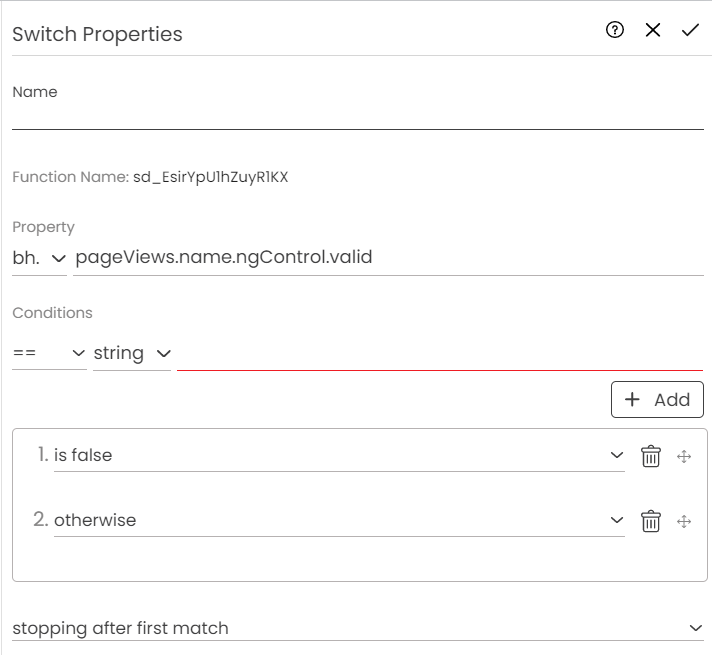Close the Switch Properties panel
Screen dimensions: 712x655
[653, 30]
